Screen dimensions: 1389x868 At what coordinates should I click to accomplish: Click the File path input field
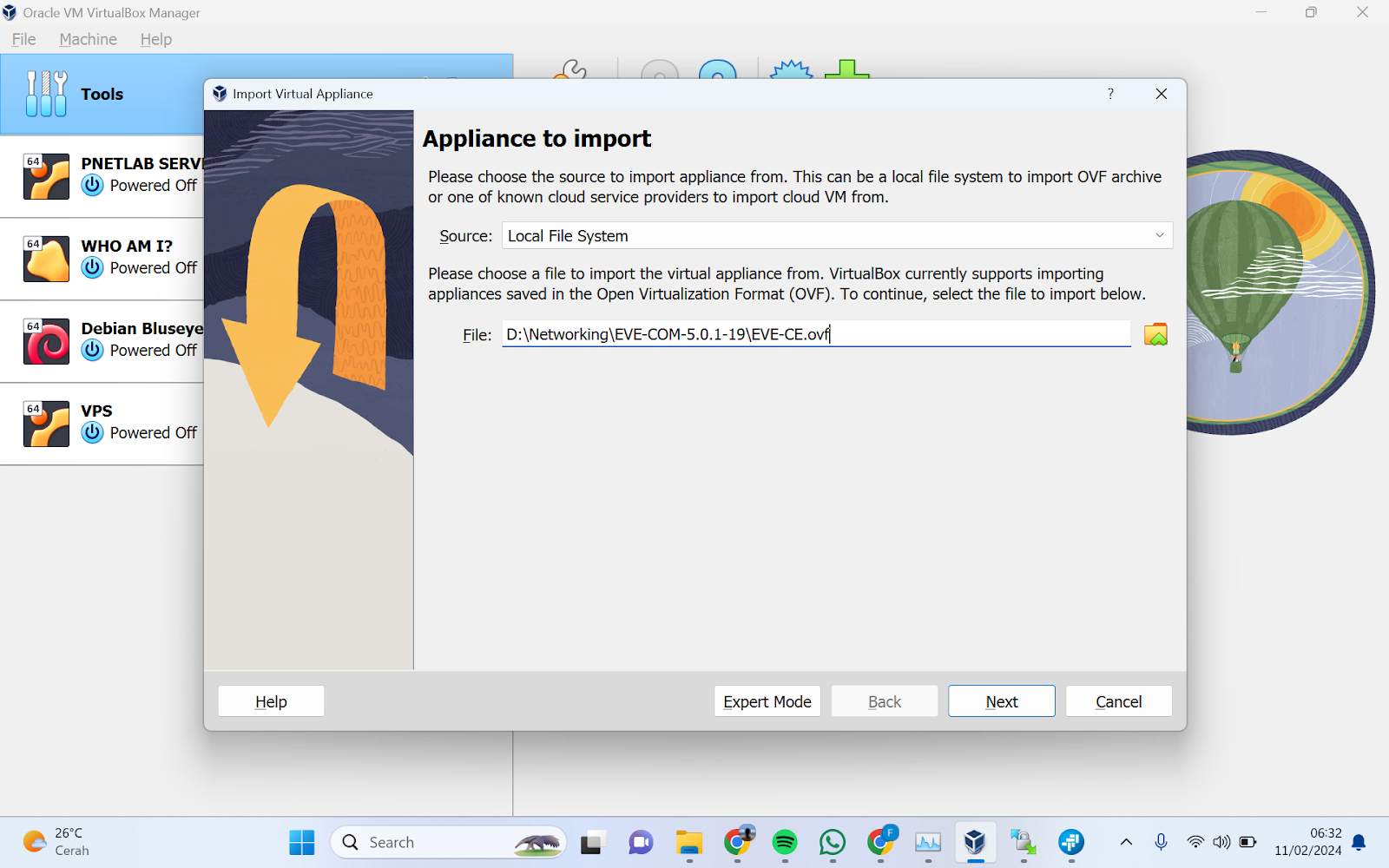[816, 334]
